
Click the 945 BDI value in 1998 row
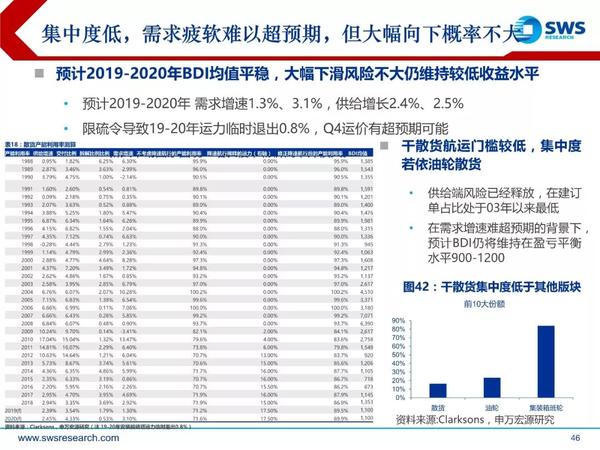tap(368, 244)
